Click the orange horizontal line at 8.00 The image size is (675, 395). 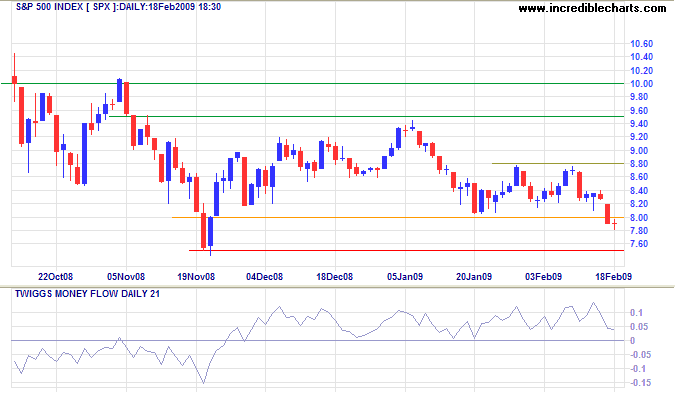pyautogui.click(x=398, y=217)
